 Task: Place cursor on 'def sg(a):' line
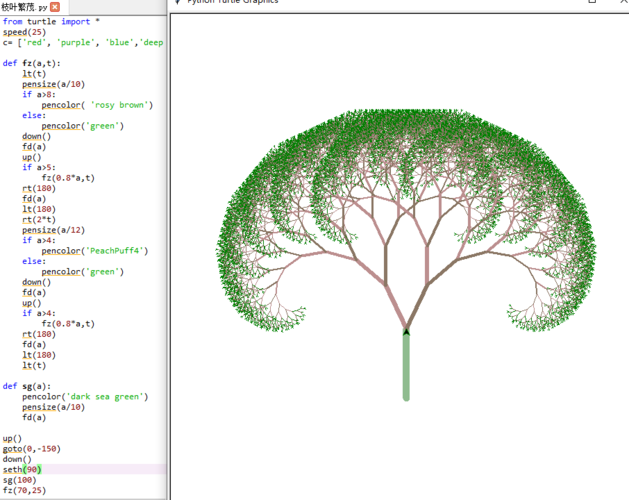(26, 386)
